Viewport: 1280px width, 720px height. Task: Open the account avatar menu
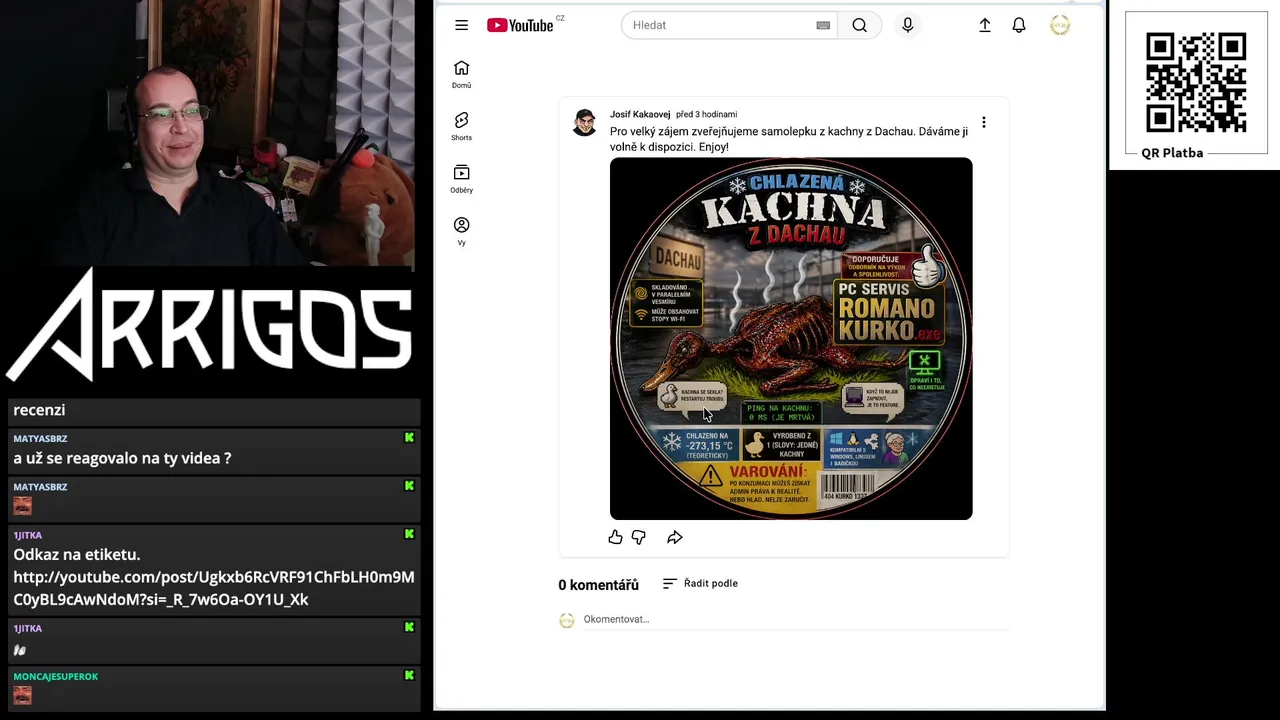coord(1060,25)
